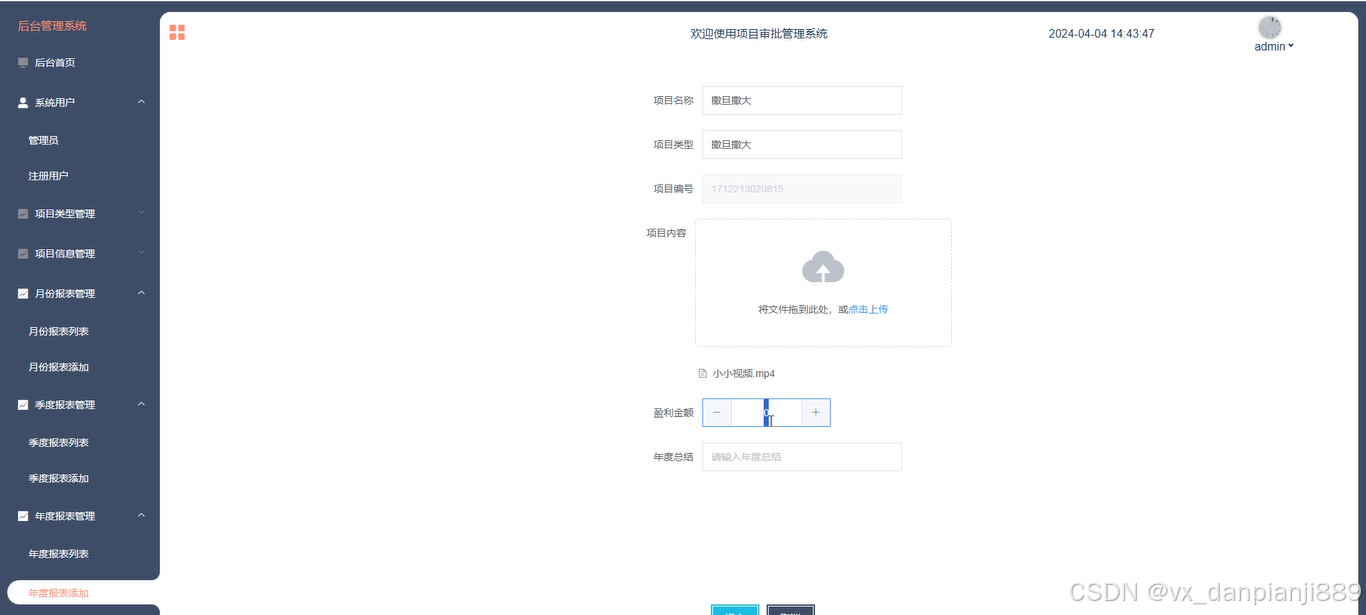The image size is (1366, 615).
Task: Click the dark cancel button below the form
Action: (791, 610)
